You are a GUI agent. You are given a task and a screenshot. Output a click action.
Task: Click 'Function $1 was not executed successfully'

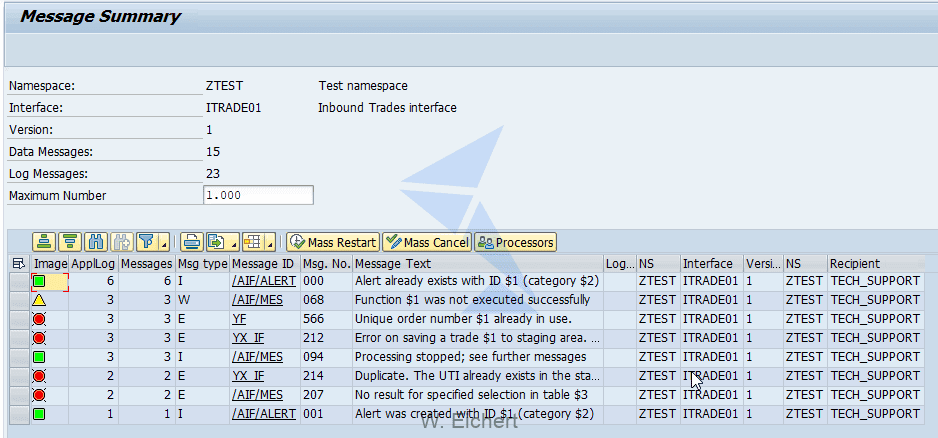click(x=473, y=300)
